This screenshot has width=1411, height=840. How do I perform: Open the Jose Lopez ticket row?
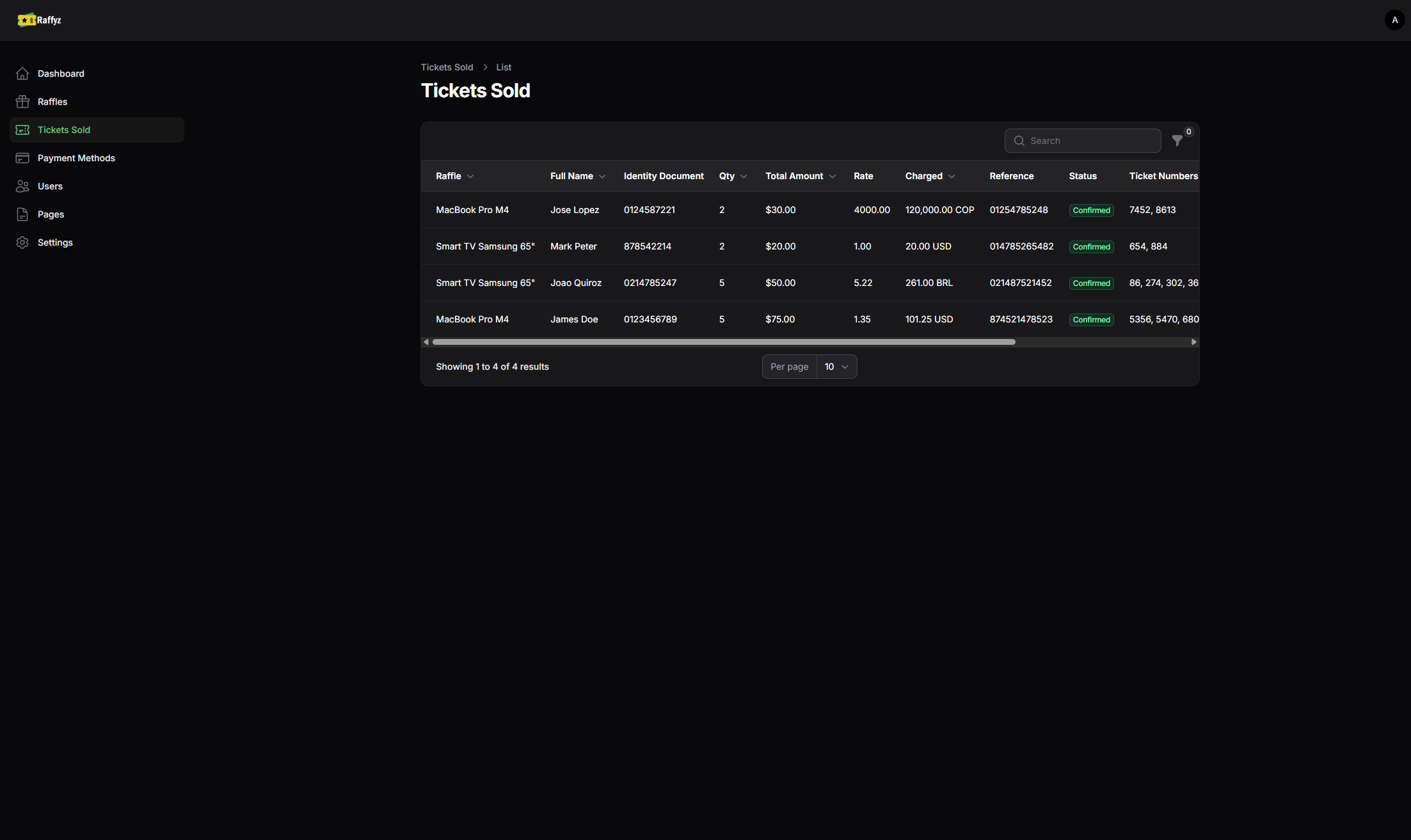tap(575, 210)
